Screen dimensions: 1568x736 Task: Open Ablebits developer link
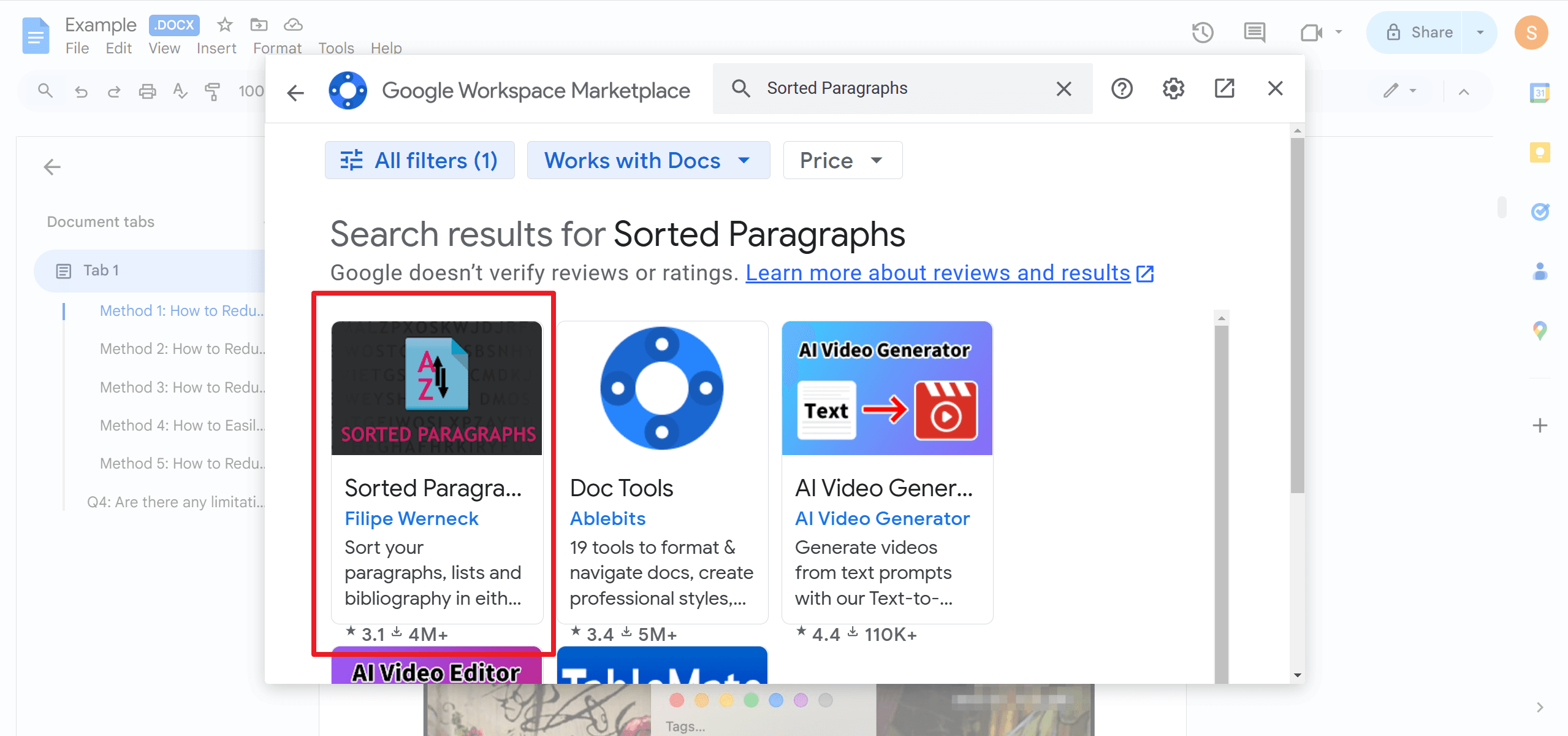(607, 519)
